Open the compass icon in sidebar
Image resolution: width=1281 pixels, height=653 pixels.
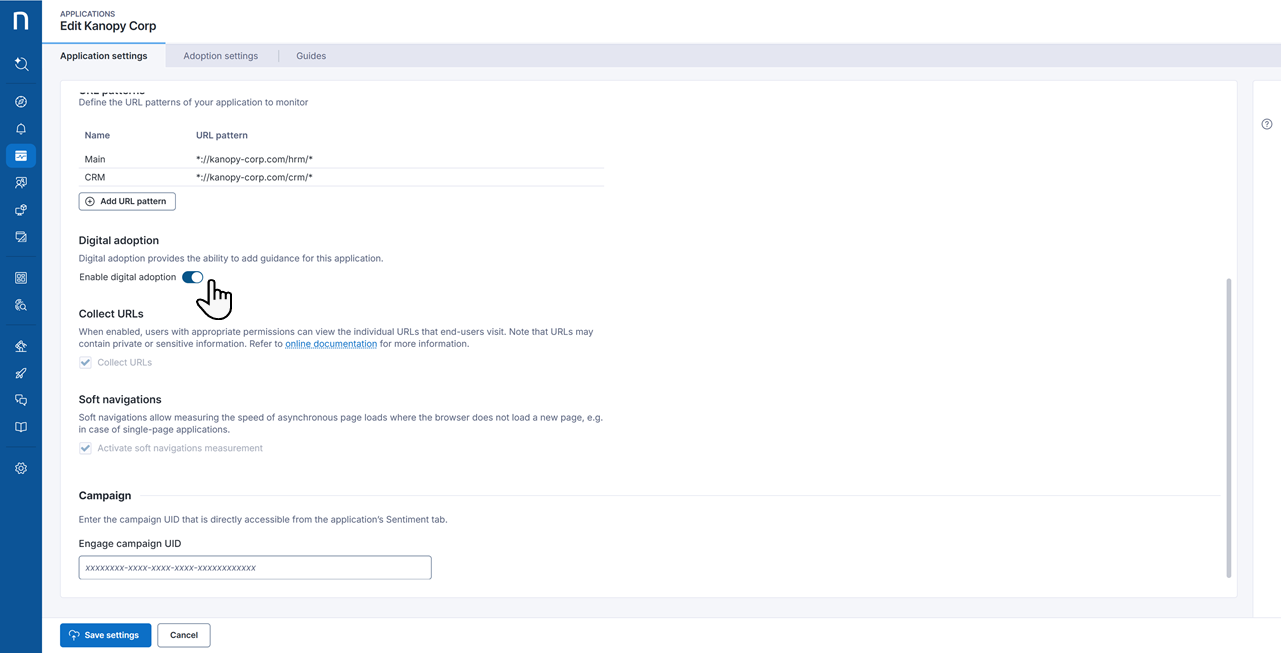click(x=21, y=102)
